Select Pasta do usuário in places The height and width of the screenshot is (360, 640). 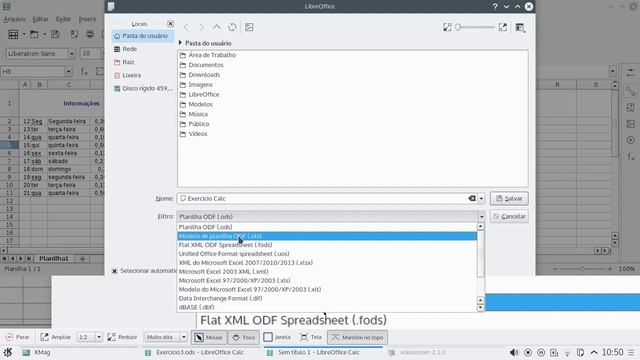point(142,36)
